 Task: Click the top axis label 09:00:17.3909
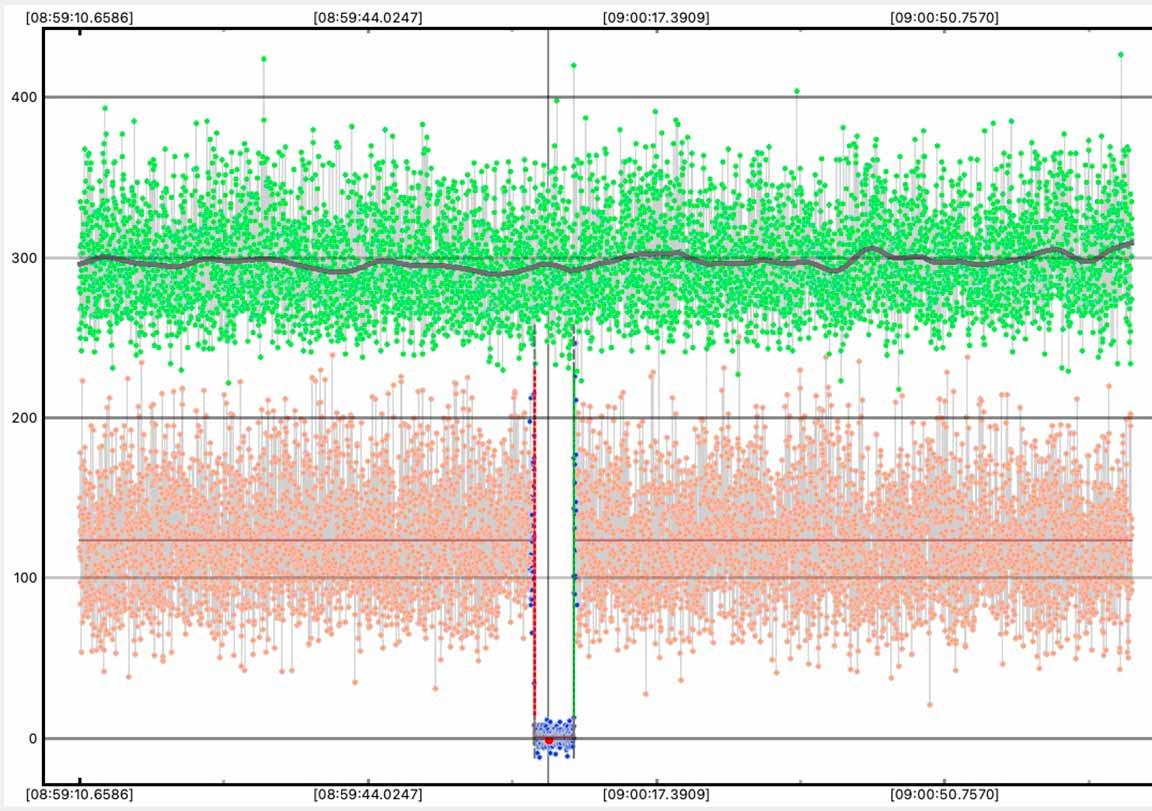(656, 18)
